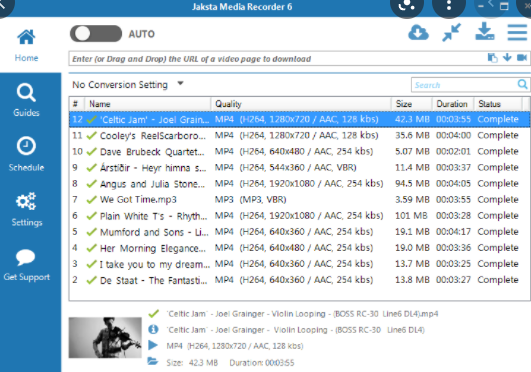Click the down arrow in URL field
Image resolution: width=531 pixels, height=372 pixels.
(507, 58)
